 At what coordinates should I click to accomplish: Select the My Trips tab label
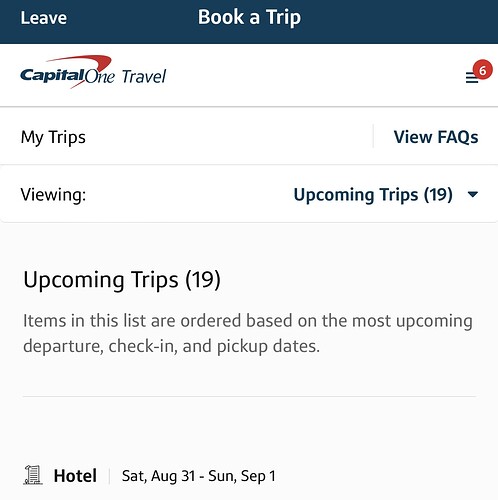point(53,137)
